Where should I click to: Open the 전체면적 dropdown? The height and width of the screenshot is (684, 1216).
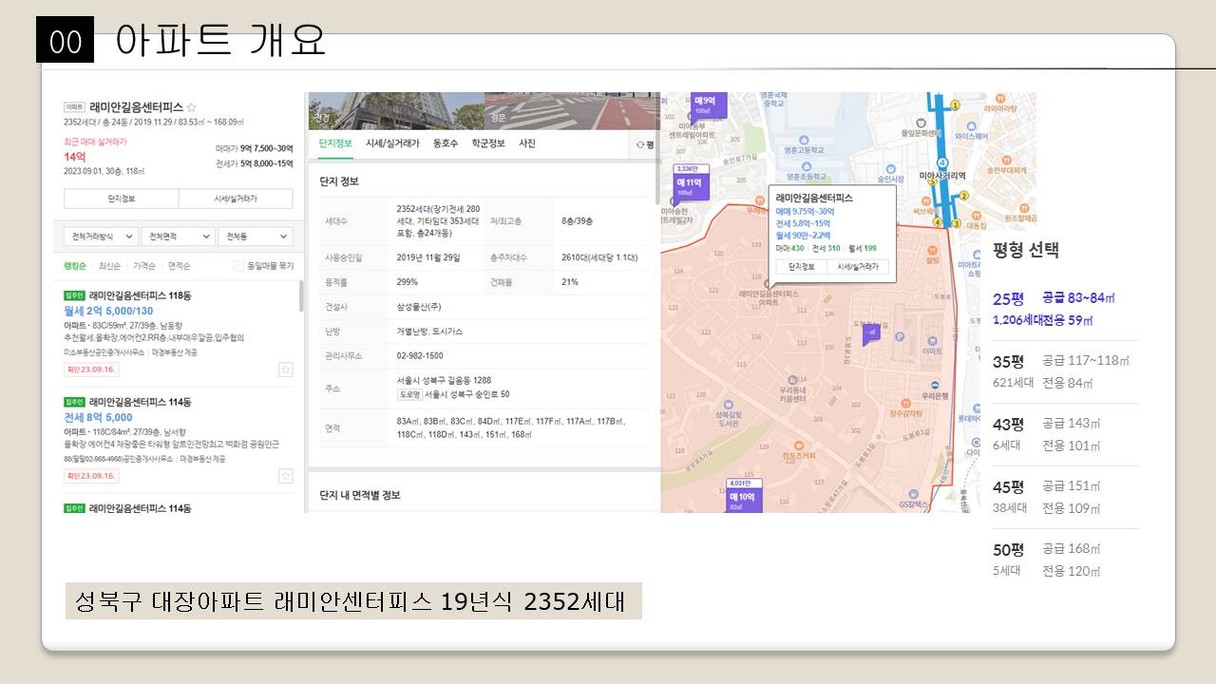coord(178,236)
